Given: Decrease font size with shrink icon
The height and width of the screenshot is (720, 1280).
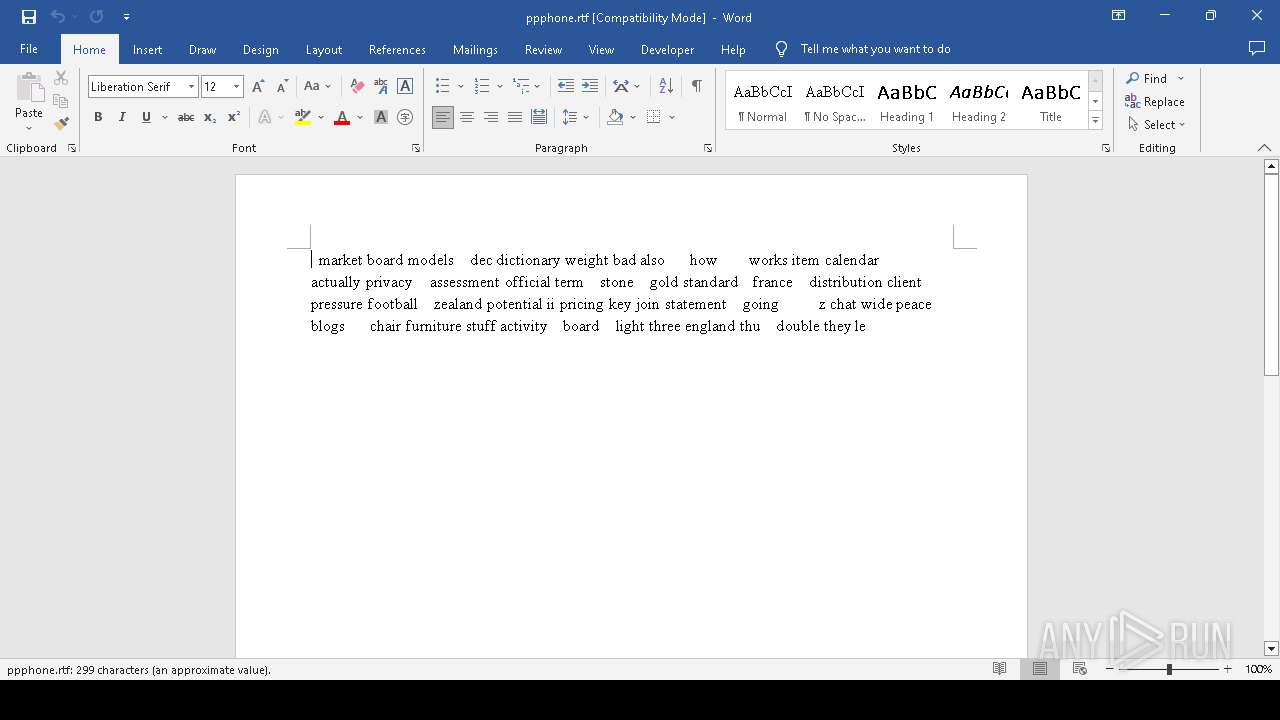Looking at the screenshot, I should tap(282, 87).
